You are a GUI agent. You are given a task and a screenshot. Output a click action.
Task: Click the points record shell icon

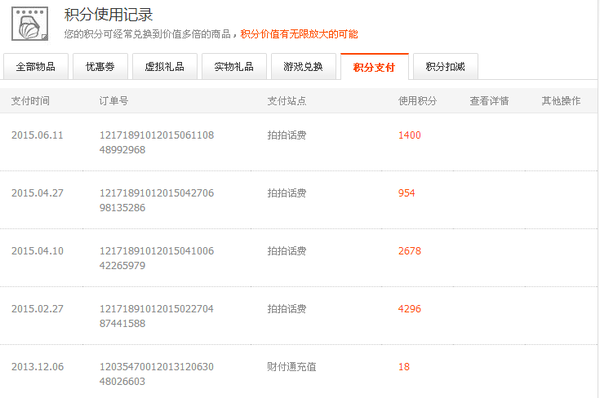tap(30, 24)
